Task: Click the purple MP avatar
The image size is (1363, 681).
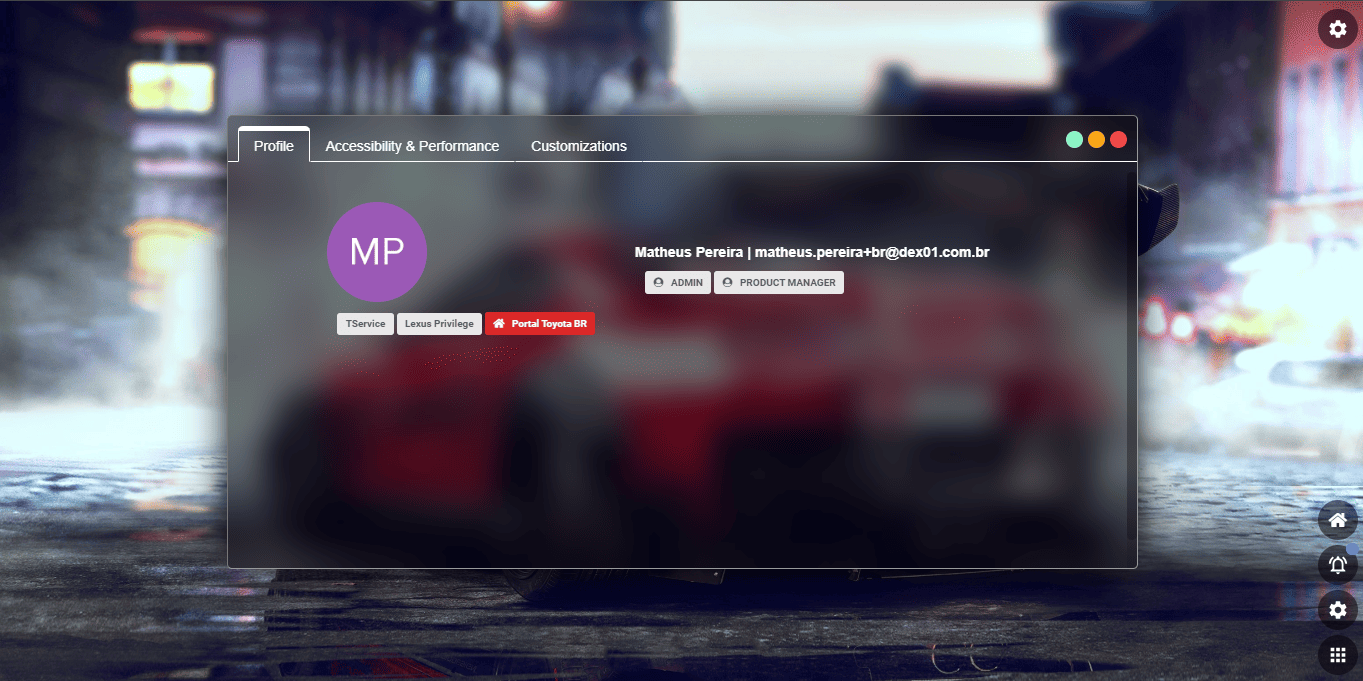Action: [x=377, y=252]
